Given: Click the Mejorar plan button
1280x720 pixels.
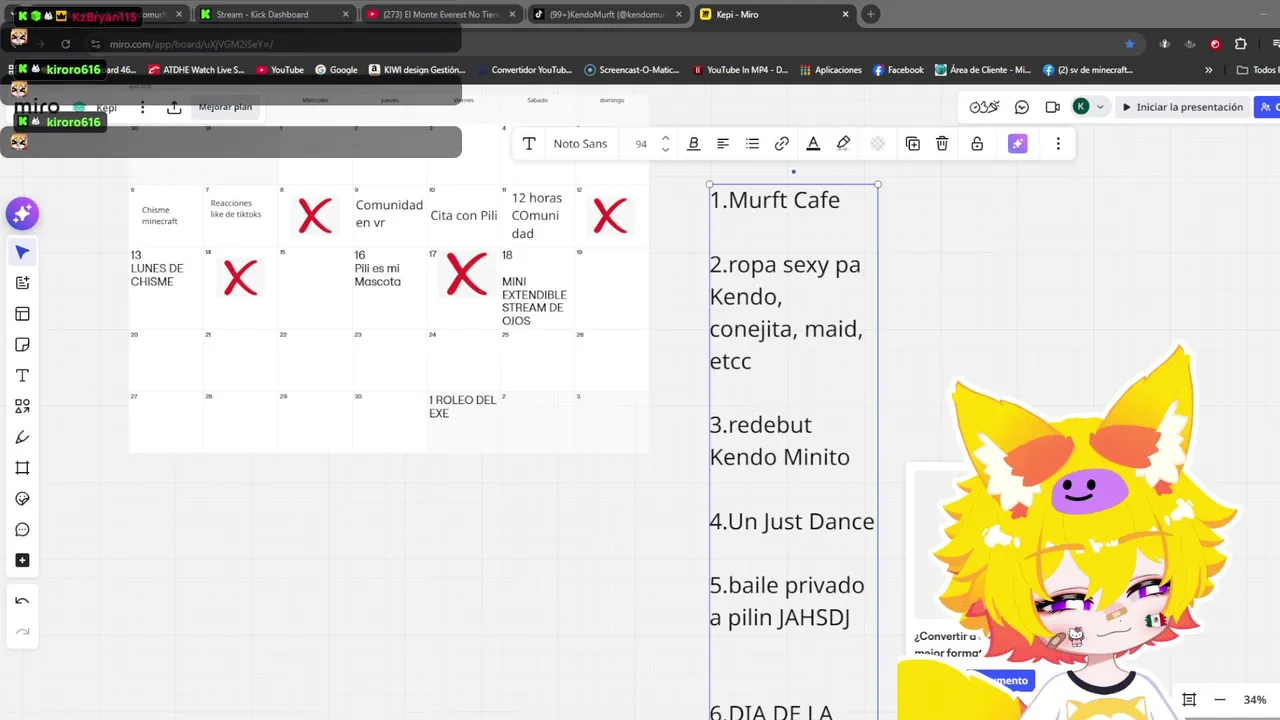Looking at the screenshot, I should [x=225, y=107].
